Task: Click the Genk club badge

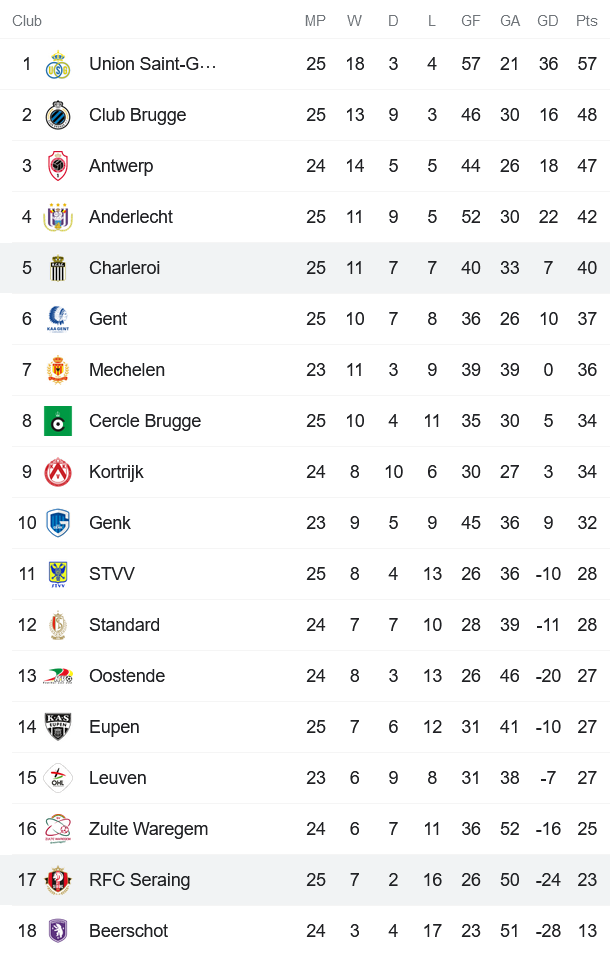Action: coord(58,522)
